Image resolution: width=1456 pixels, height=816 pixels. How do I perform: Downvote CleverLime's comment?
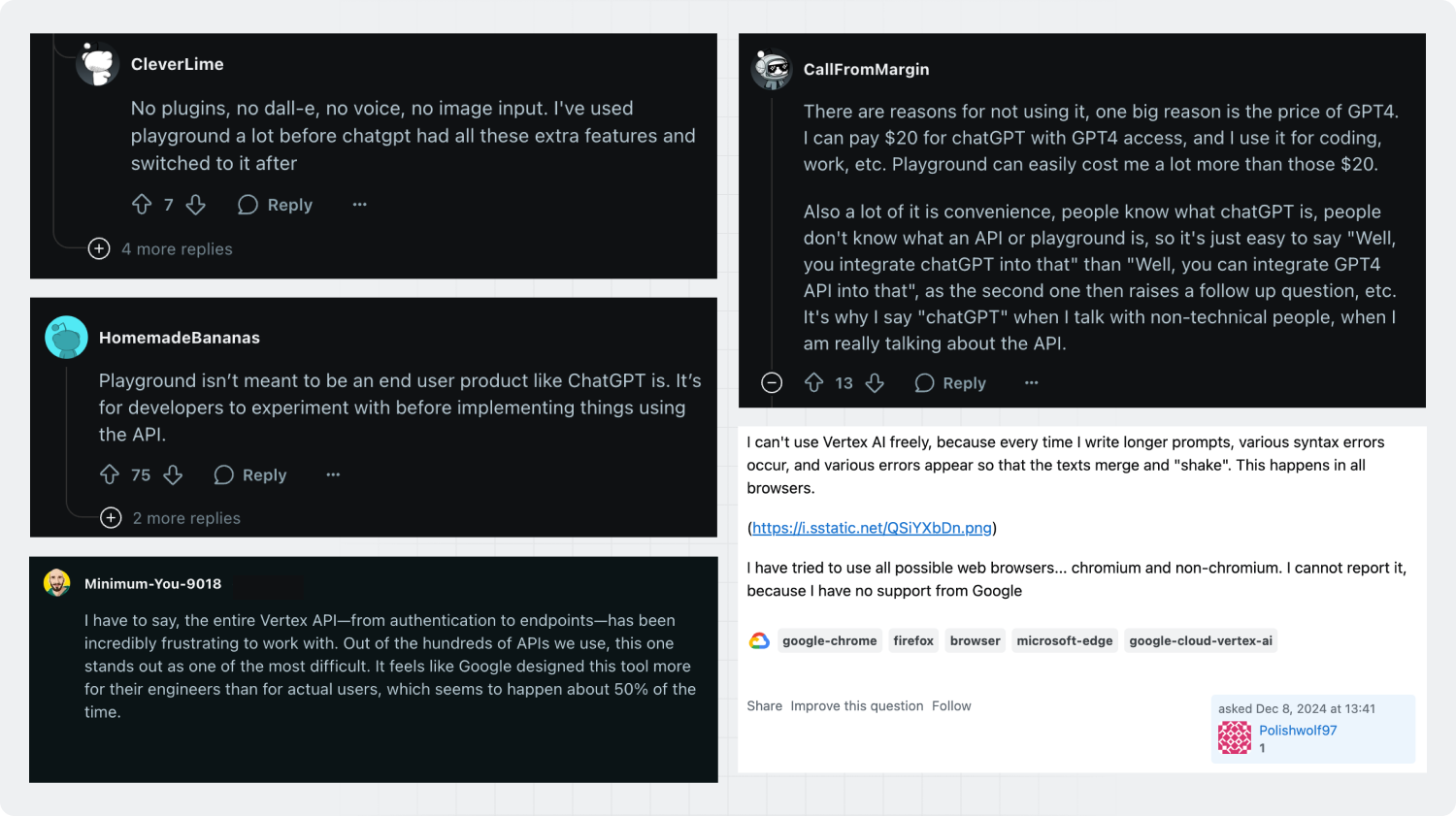pos(196,205)
